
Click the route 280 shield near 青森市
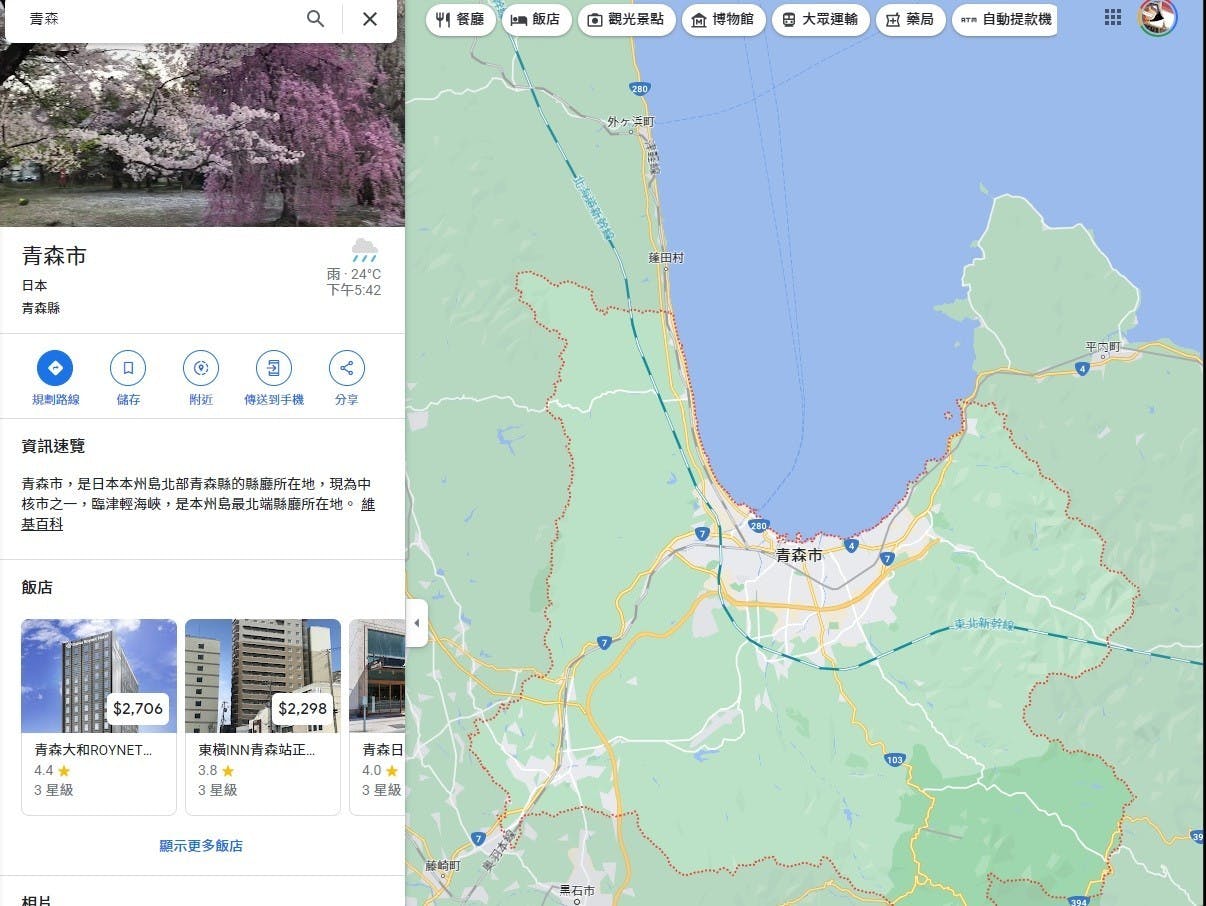pyautogui.click(x=758, y=525)
